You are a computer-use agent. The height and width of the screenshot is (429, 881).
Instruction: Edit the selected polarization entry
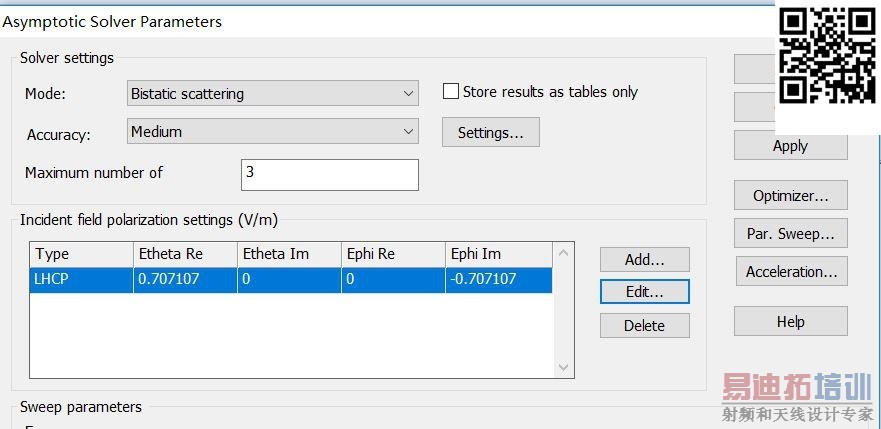(644, 291)
